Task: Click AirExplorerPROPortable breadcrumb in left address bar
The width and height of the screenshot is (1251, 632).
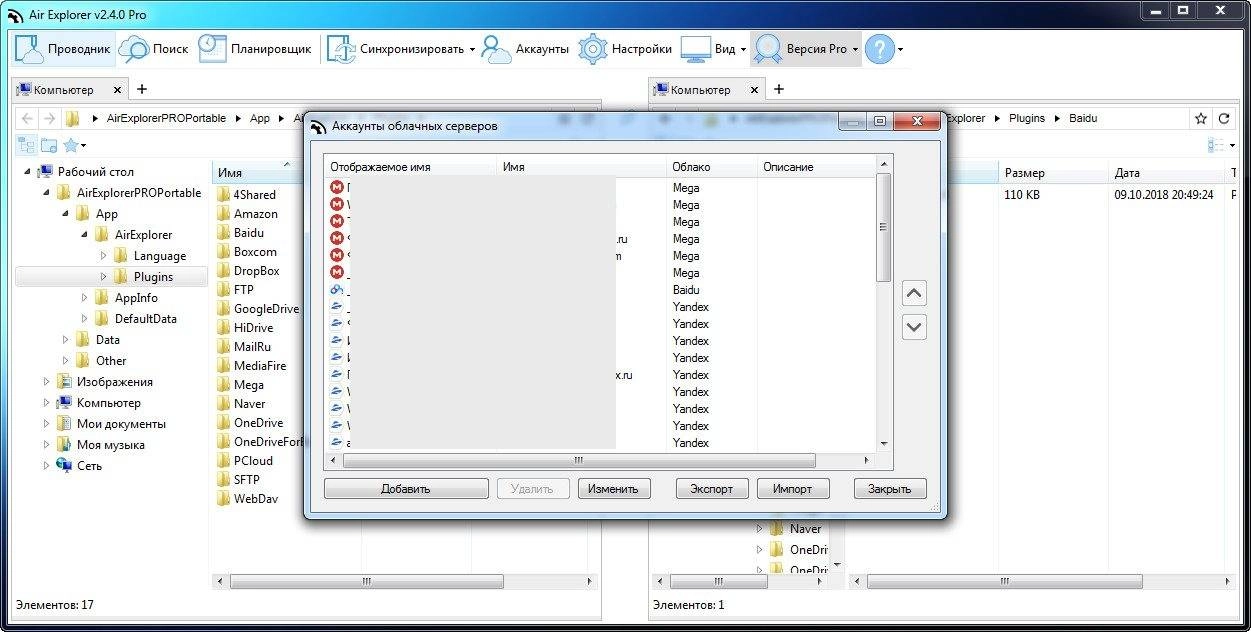Action: tap(167, 118)
